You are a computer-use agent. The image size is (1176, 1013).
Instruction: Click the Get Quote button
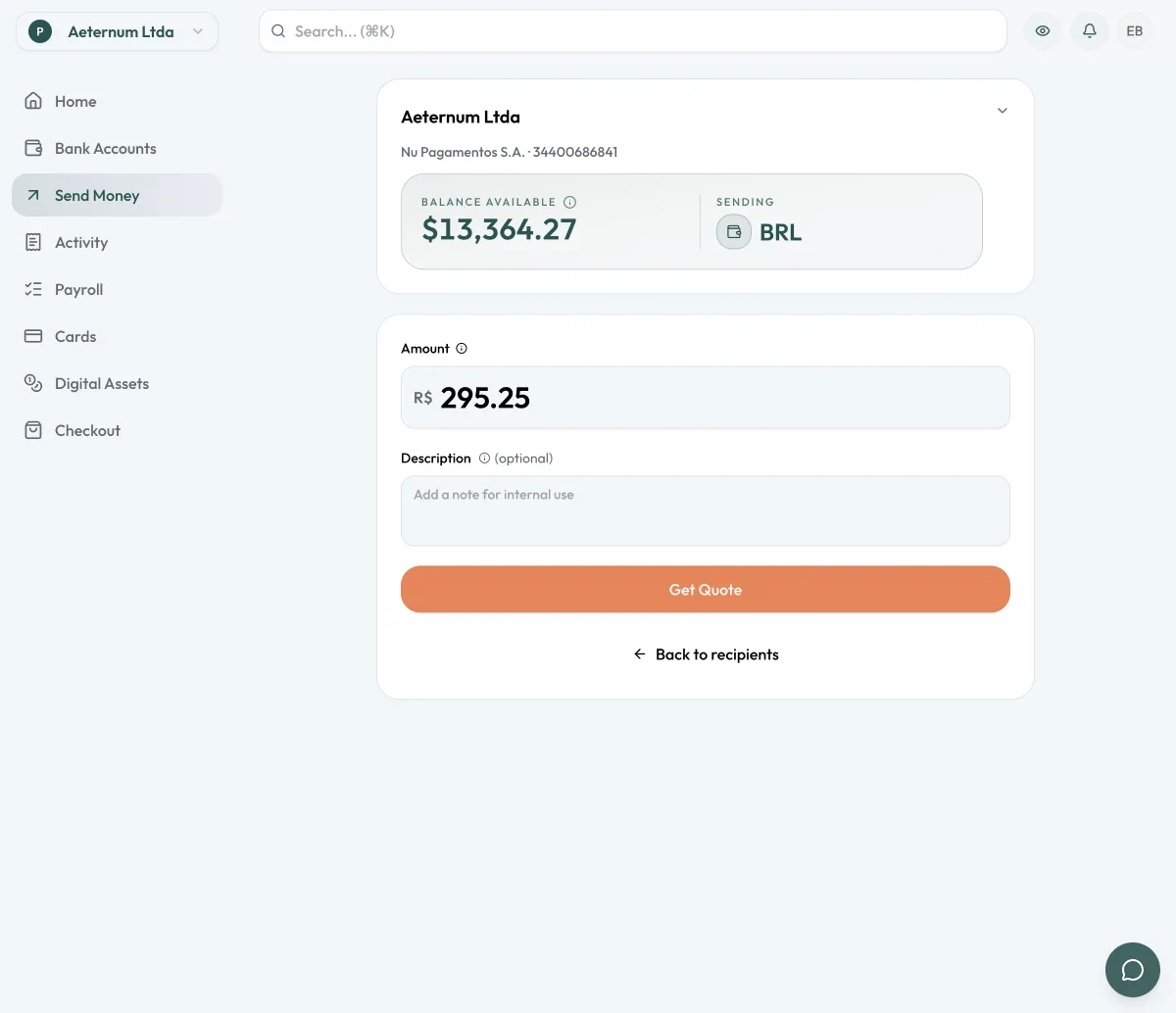(706, 590)
